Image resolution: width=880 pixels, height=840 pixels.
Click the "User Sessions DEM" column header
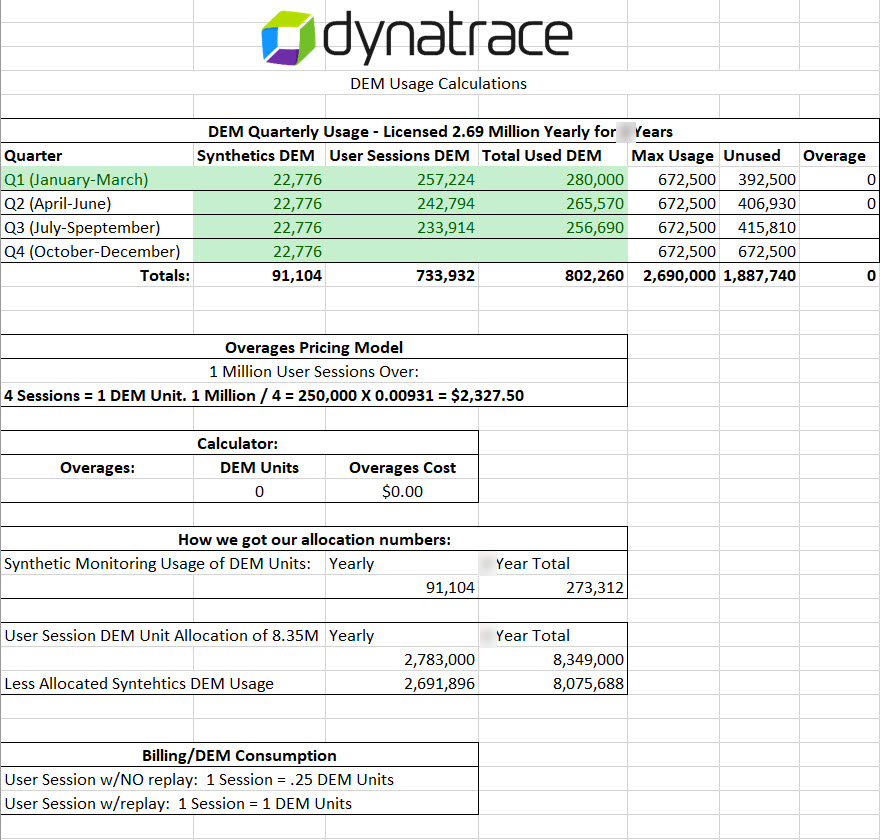[399, 155]
